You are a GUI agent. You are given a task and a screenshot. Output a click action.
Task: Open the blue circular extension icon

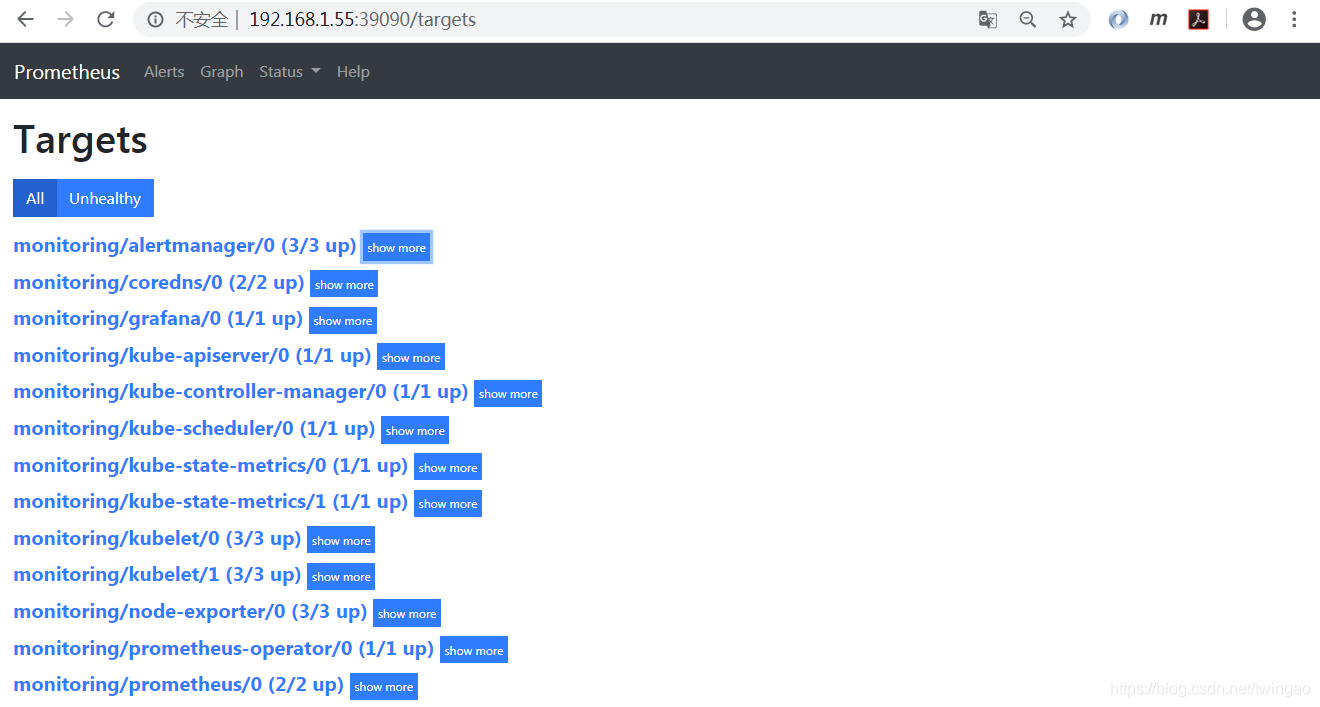1119,19
